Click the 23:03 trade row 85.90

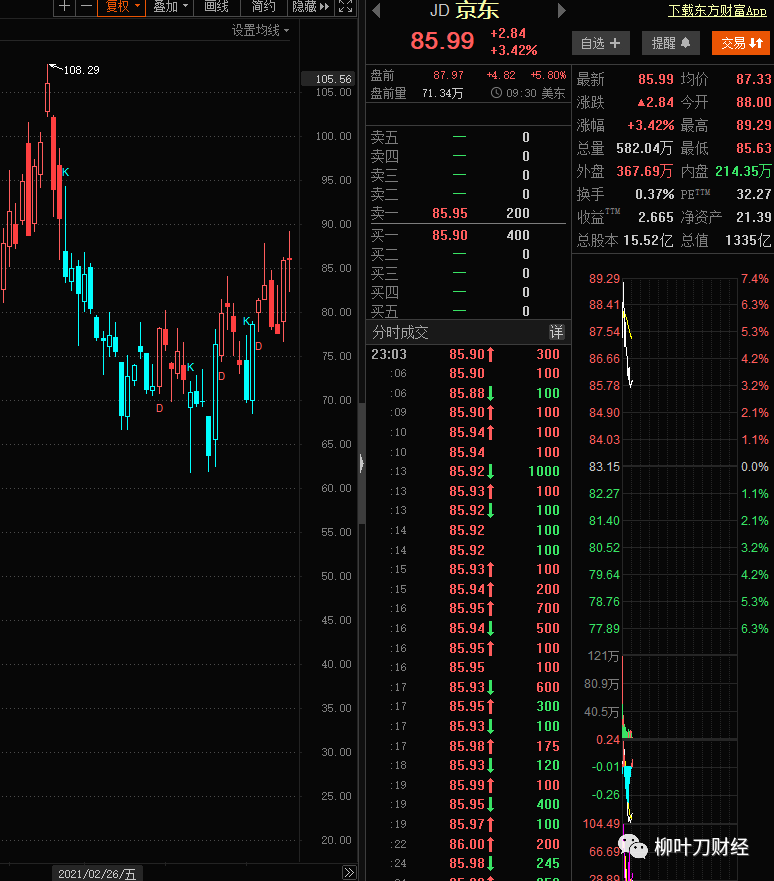pyautogui.click(x=467, y=354)
